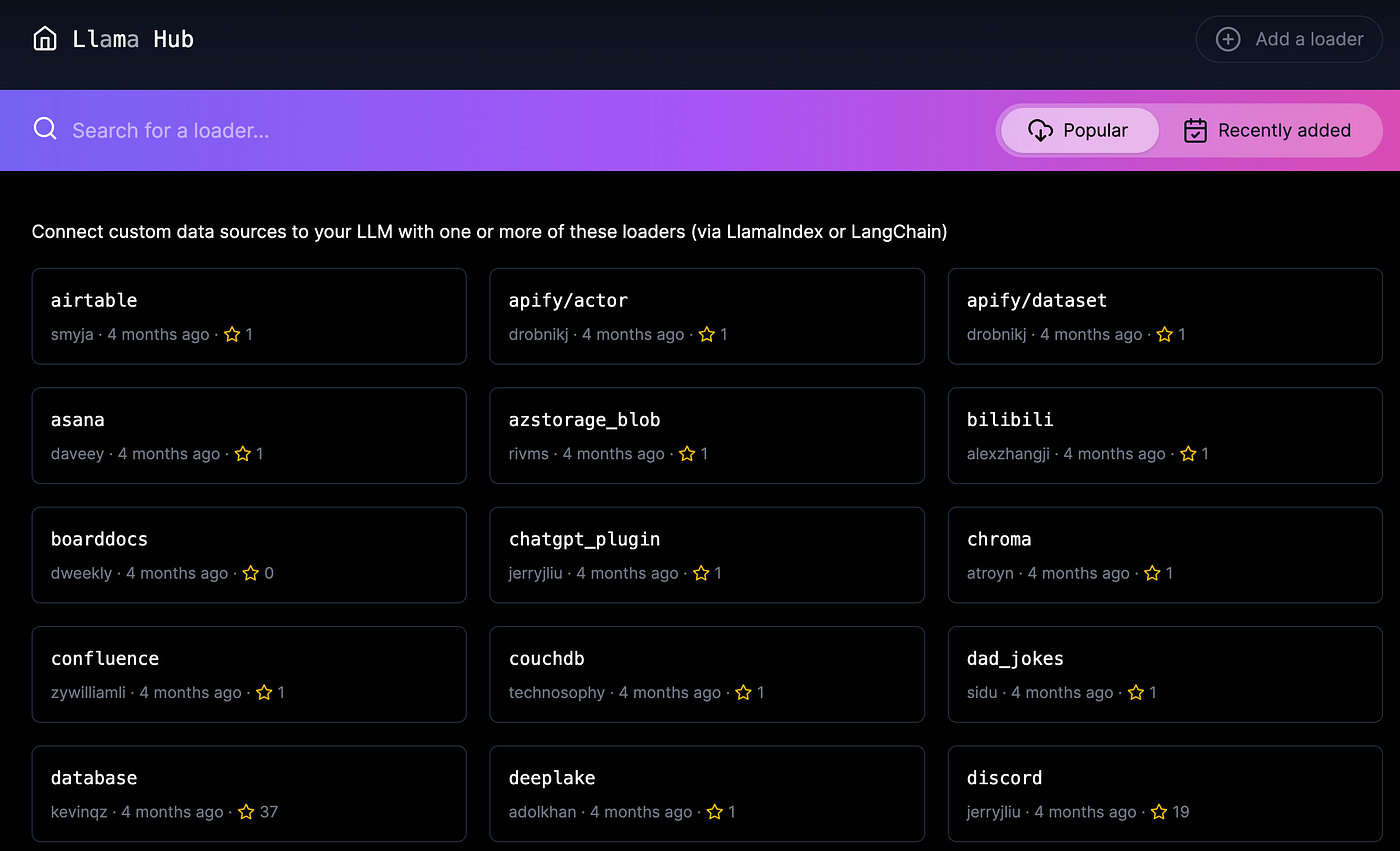1400x851 pixels.
Task: Click the plus icon in Add a loader
Action: [x=1228, y=39]
